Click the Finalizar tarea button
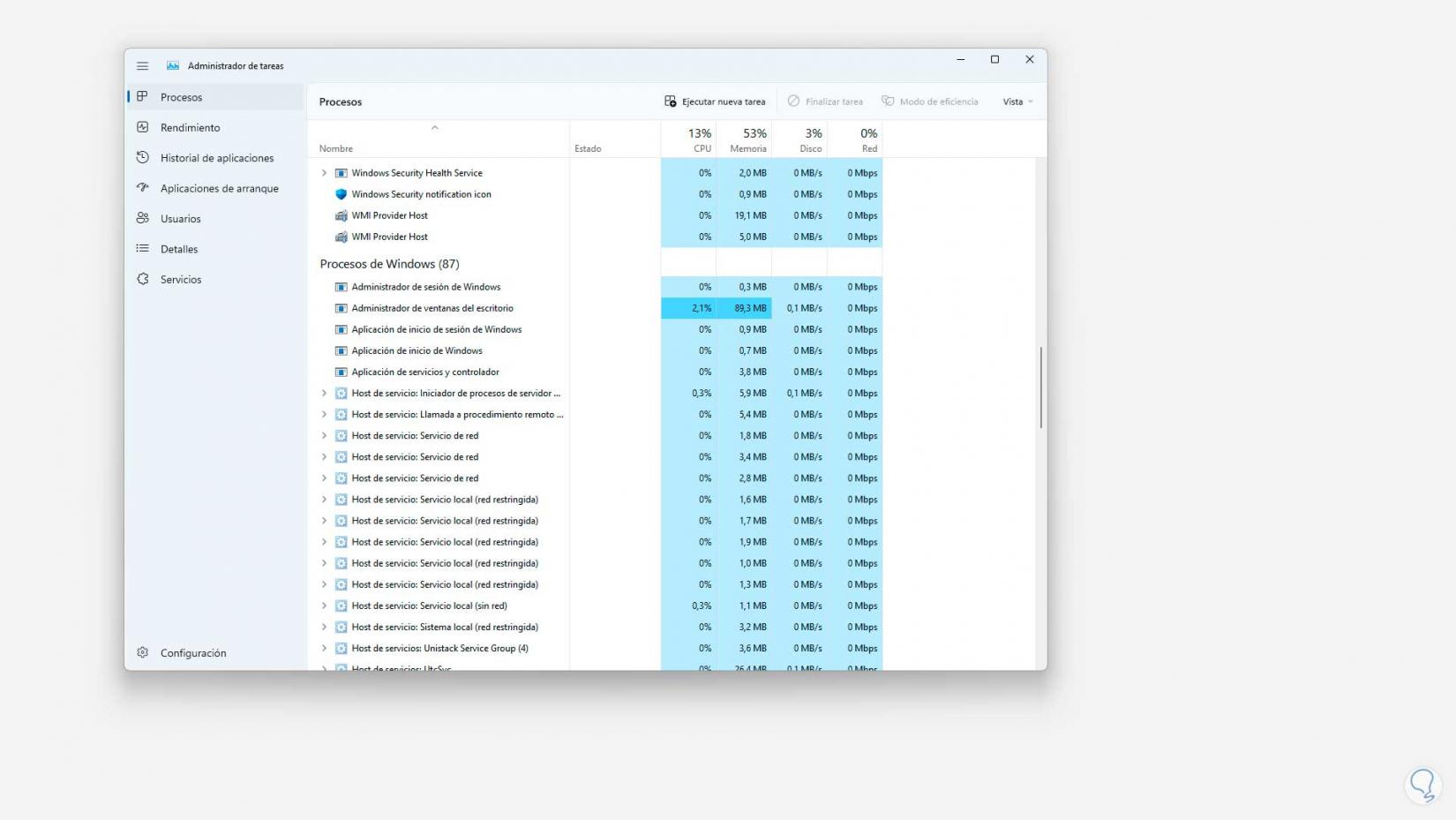Screen dimensions: 1456x820 coord(825,102)
